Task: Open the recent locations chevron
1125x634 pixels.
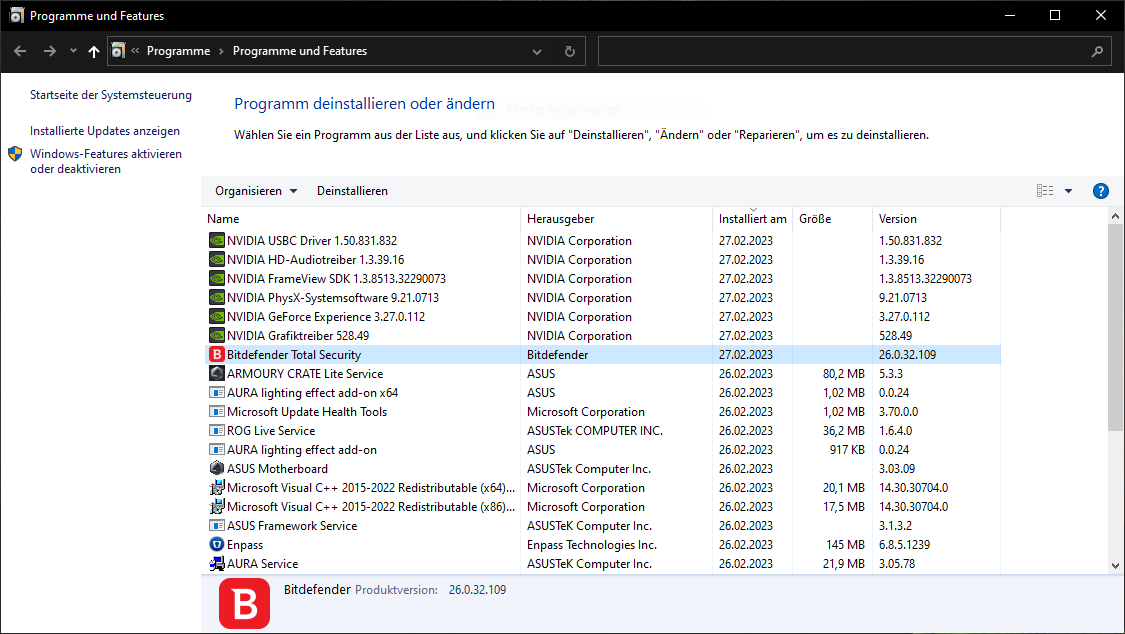Action: click(73, 51)
